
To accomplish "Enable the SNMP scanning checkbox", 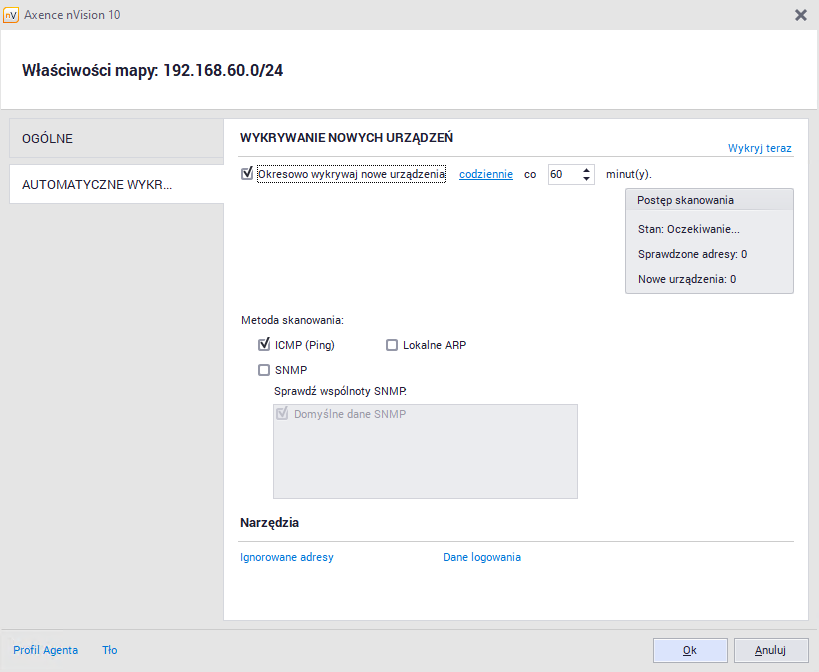I will pos(264,370).
